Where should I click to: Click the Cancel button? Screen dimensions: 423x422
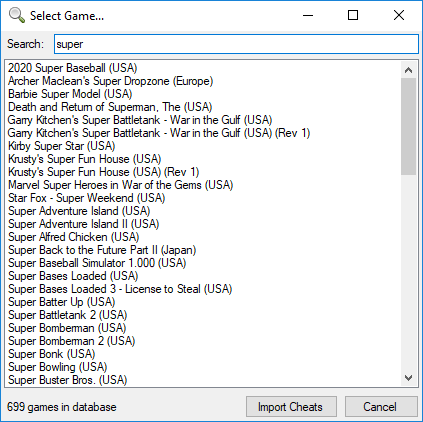381,407
